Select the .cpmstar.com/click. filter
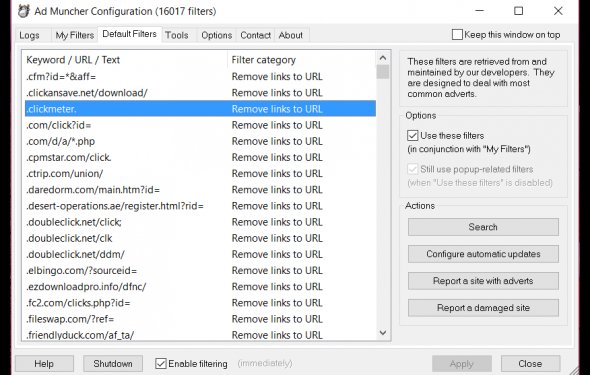Image resolution: width=590 pixels, height=375 pixels. (200, 158)
